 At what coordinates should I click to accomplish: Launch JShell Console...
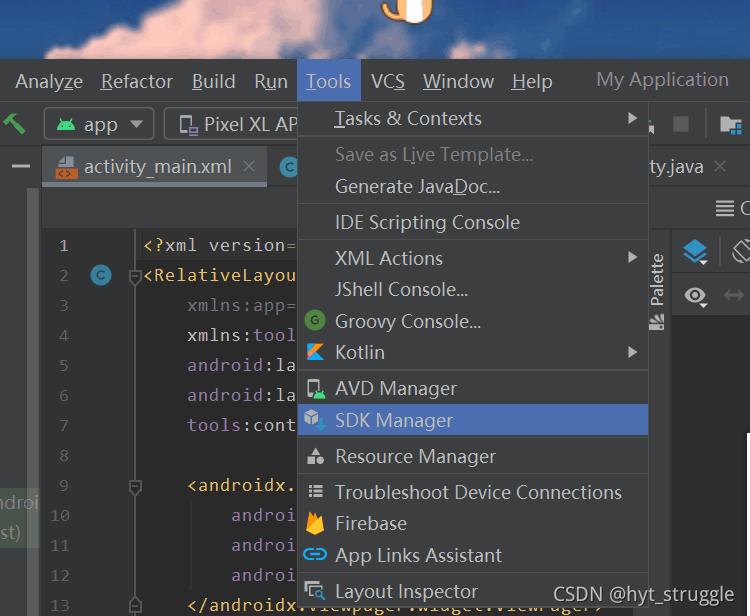[x=473, y=289]
